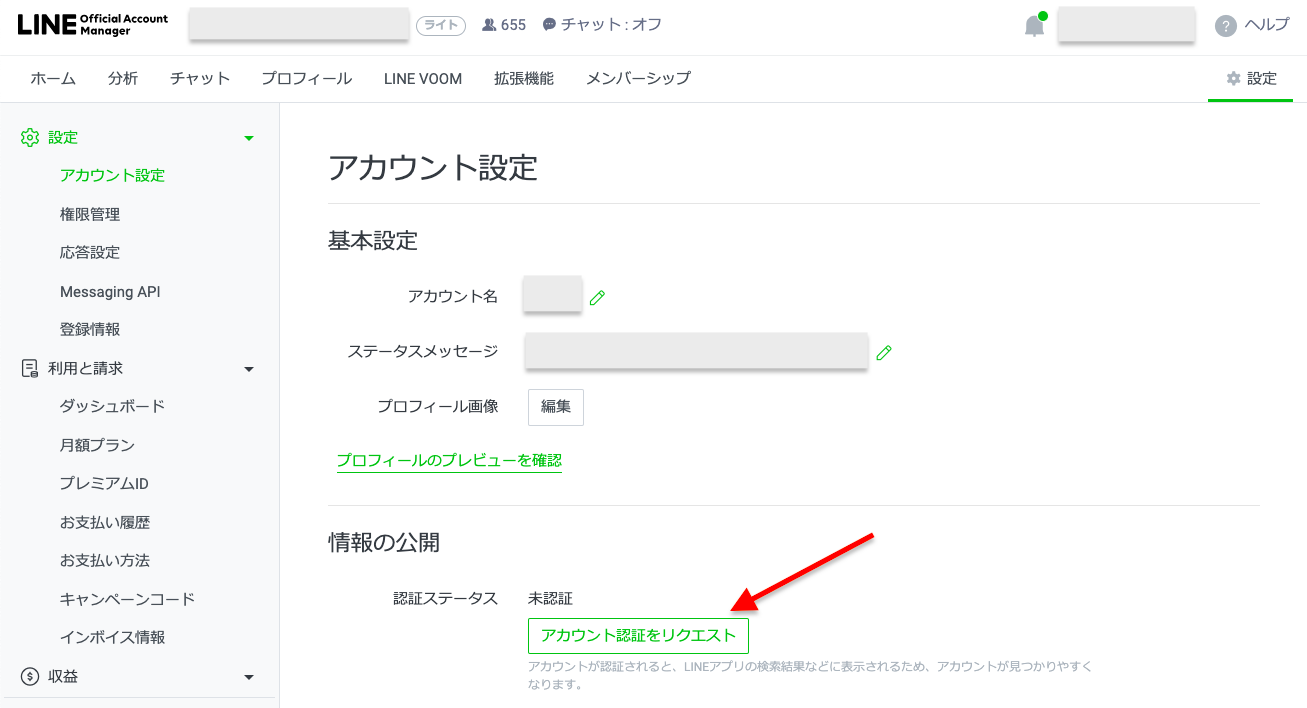Open the 分析 tab
The width and height of the screenshot is (1307, 708).
(x=123, y=79)
